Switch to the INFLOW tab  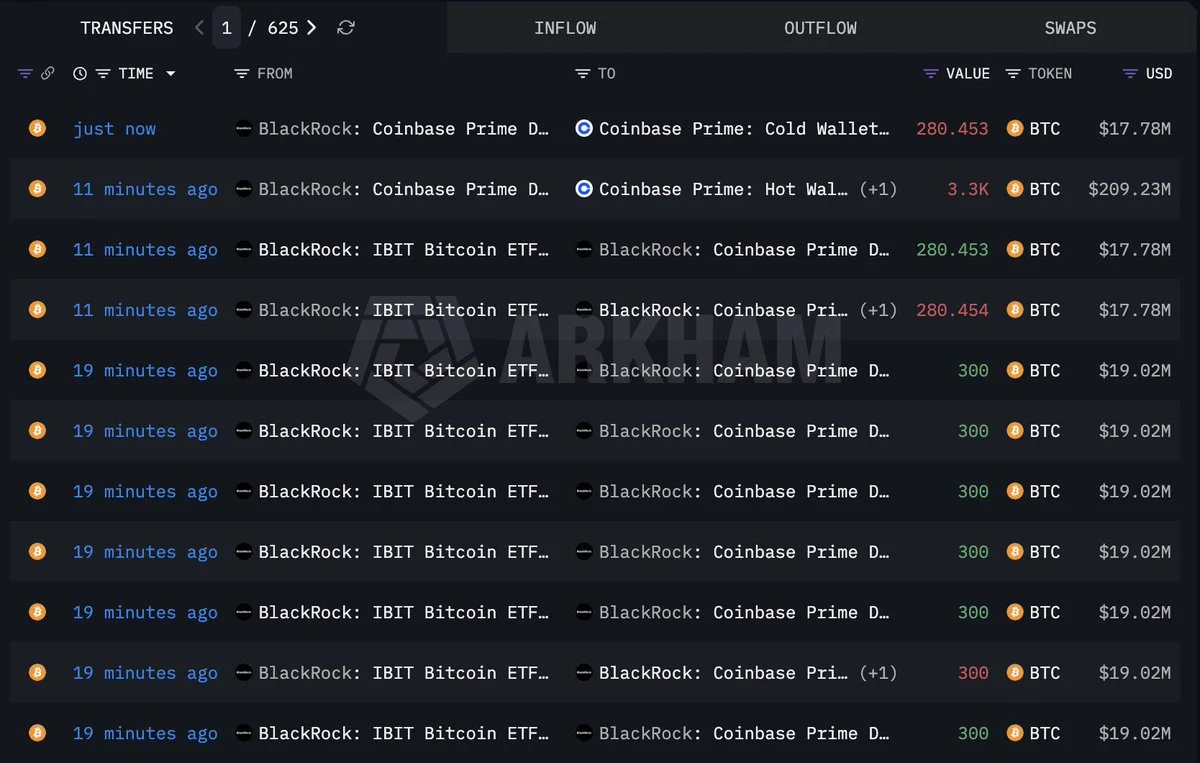point(565,28)
